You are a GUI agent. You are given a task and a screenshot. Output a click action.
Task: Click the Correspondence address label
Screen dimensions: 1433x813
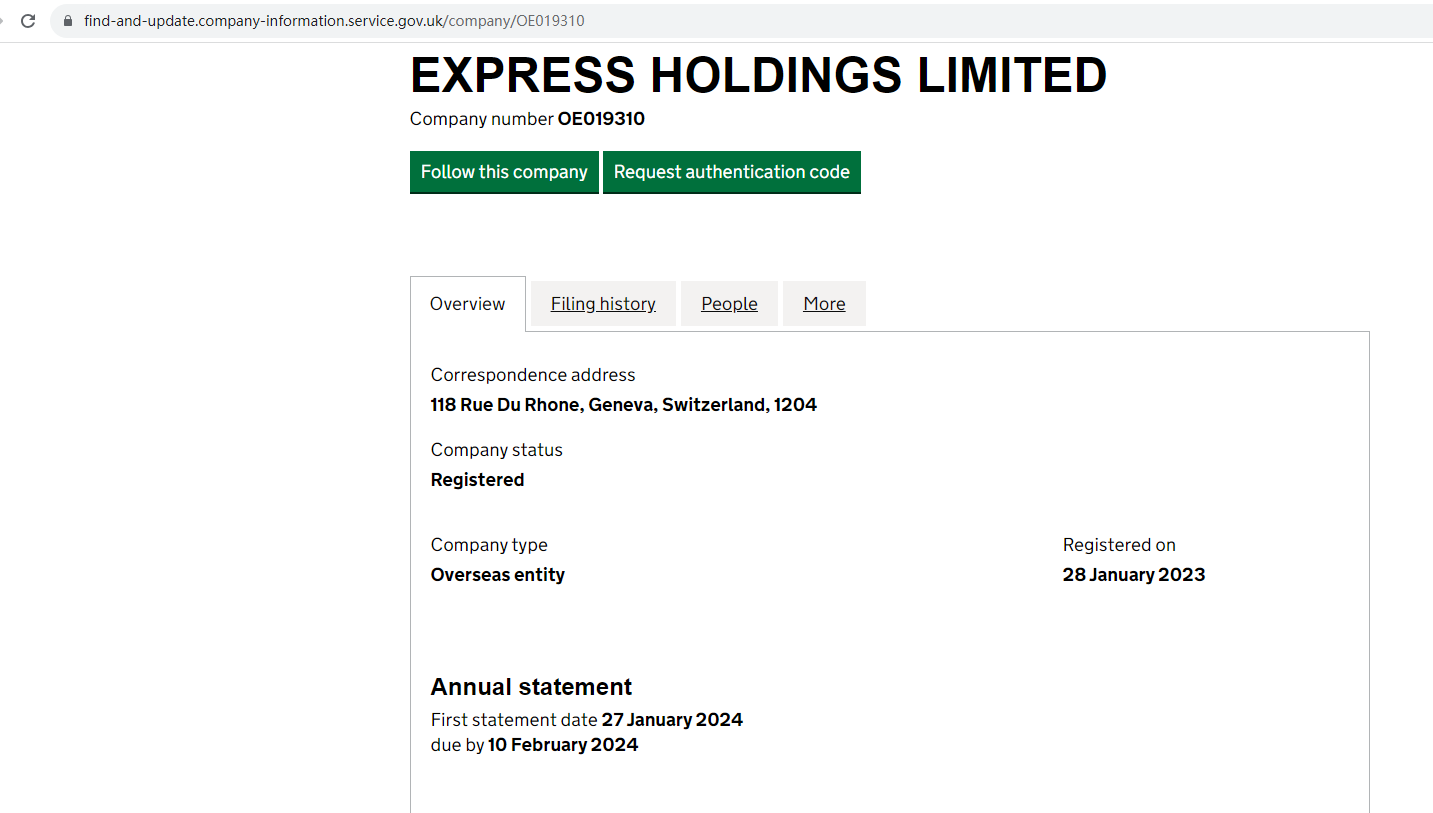click(x=533, y=375)
